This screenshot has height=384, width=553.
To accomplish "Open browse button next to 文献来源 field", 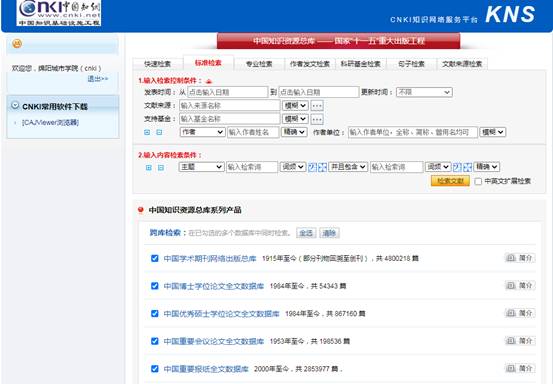I will click(x=317, y=105).
